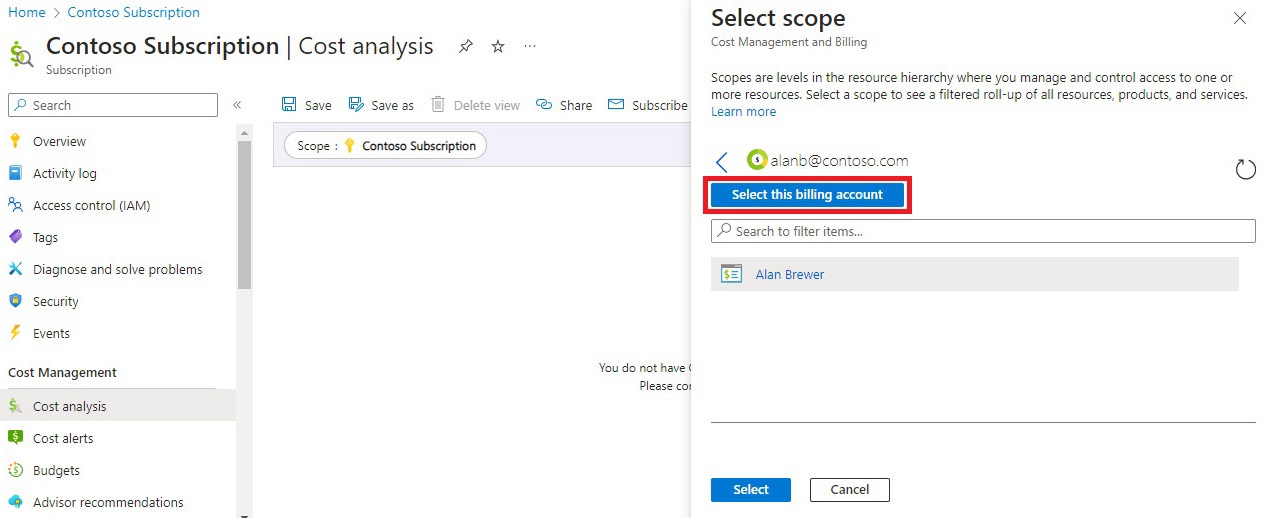Click the sidebar Search field
The image size is (1269, 518).
(x=113, y=105)
